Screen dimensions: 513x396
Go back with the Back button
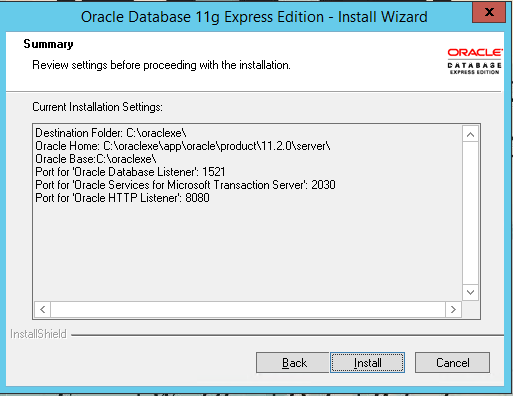coord(293,362)
